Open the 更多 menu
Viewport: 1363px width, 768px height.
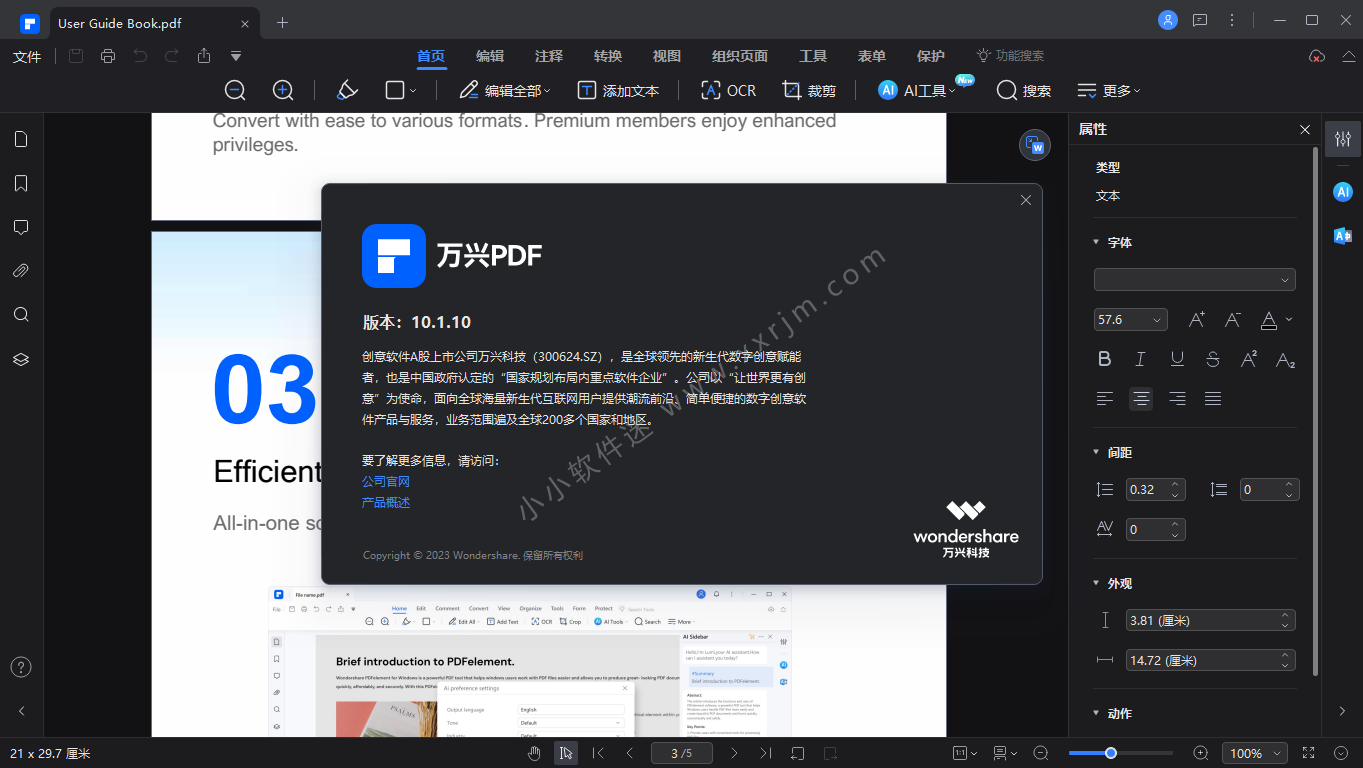coord(1109,90)
